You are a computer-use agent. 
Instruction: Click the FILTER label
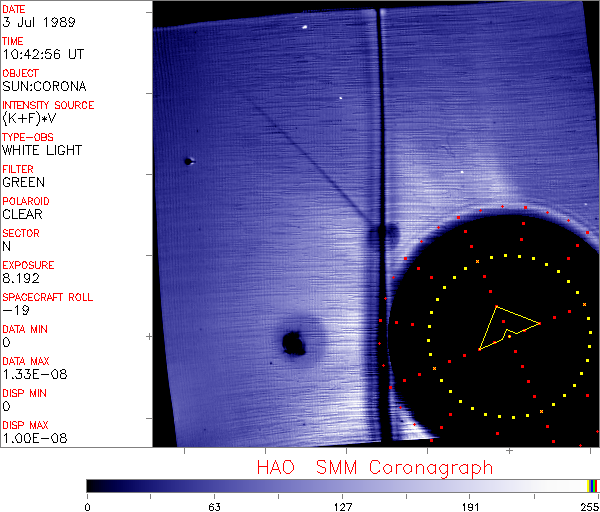pyautogui.click(x=18, y=169)
